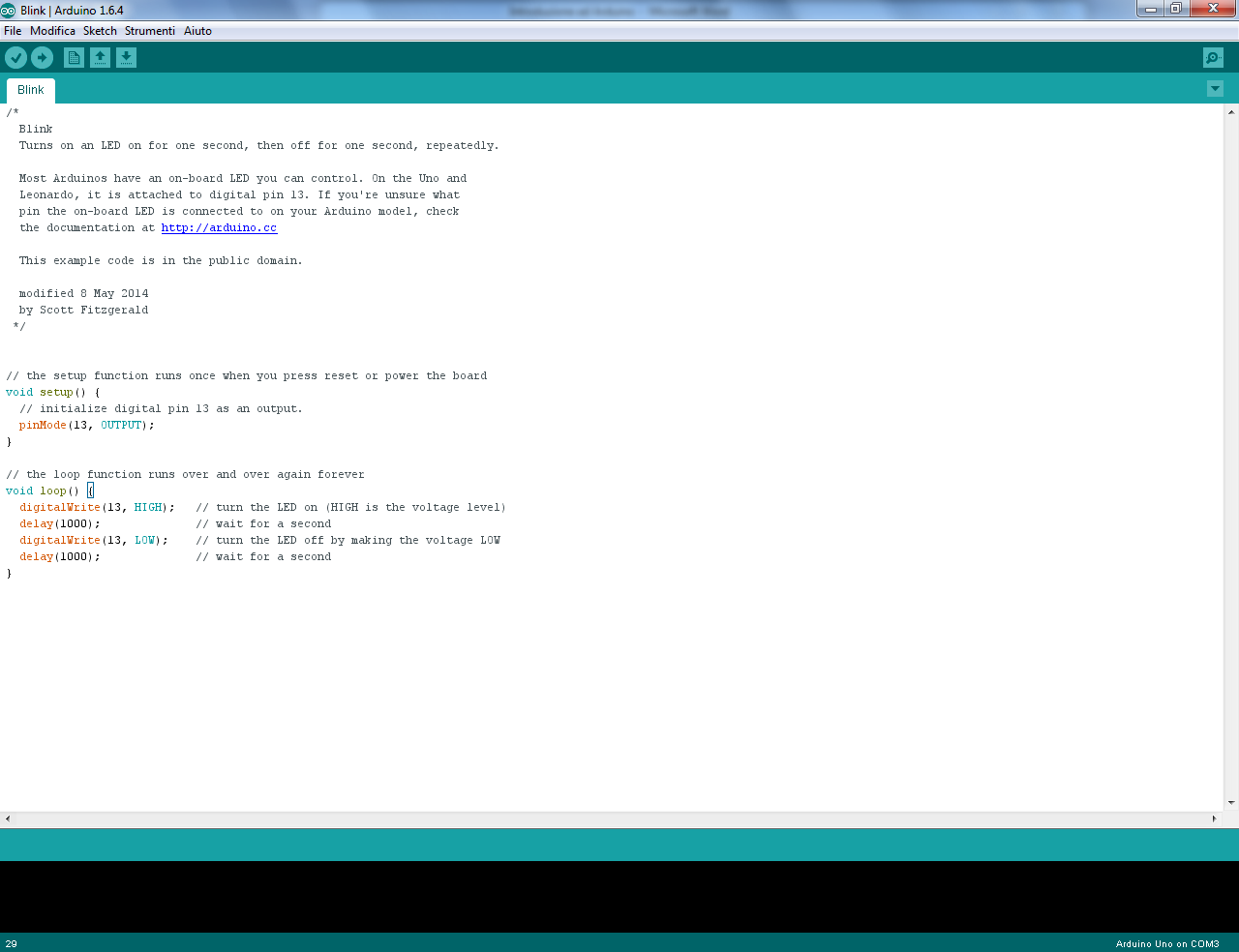1239x952 pixels.
Task: Save the sketch with the down-arrow icon
Action: [126, 58]
